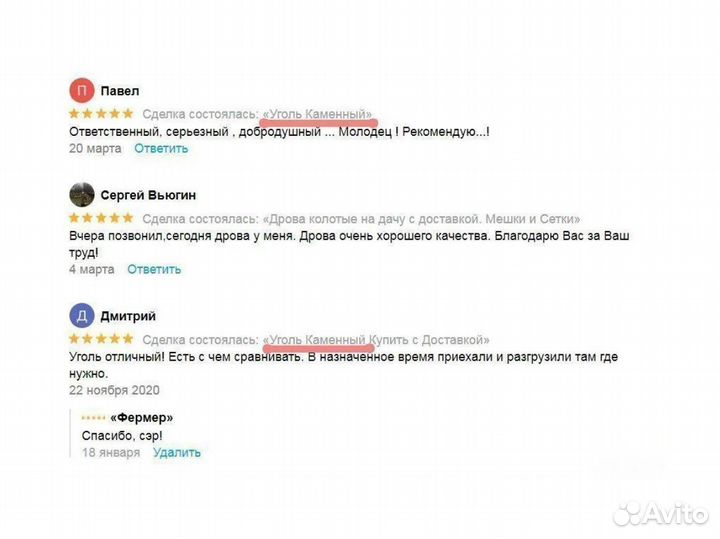Open the «Уголь Каменный» deal title
This screenshot has height=539, width=720.
tap(317, 114)
